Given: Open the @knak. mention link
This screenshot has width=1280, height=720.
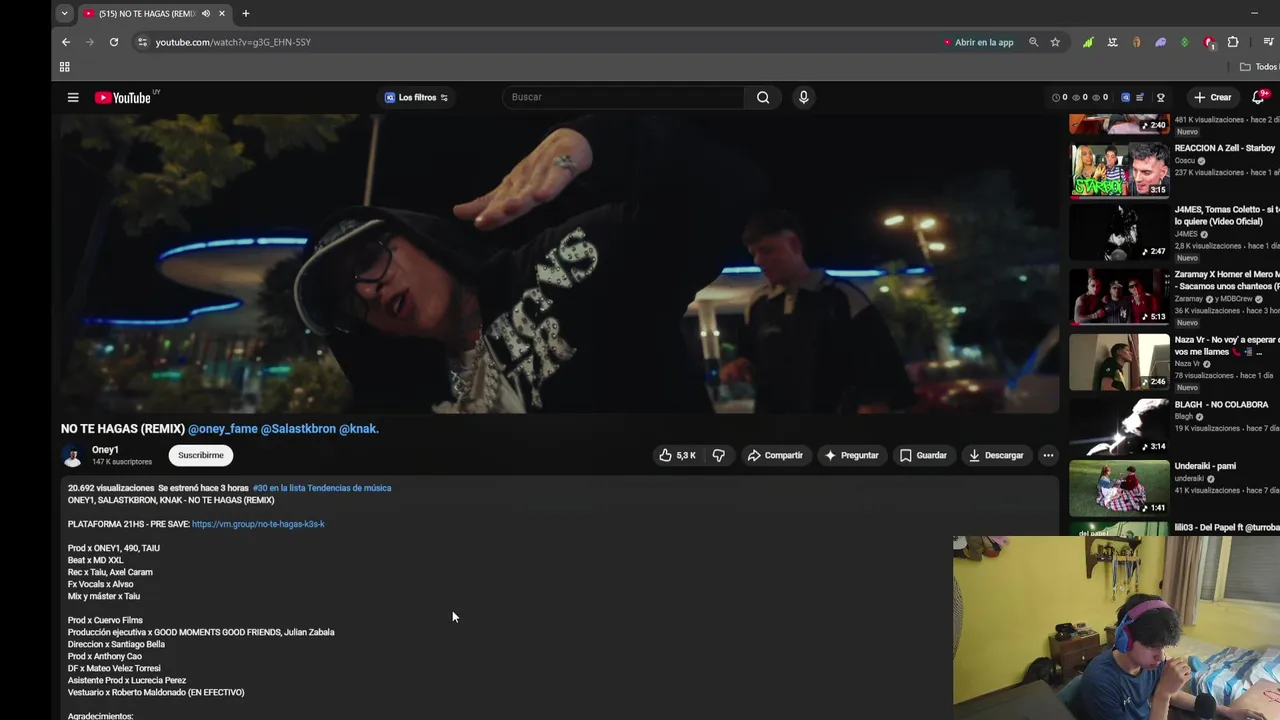Looking at the screenshot, I should [359, 428].
